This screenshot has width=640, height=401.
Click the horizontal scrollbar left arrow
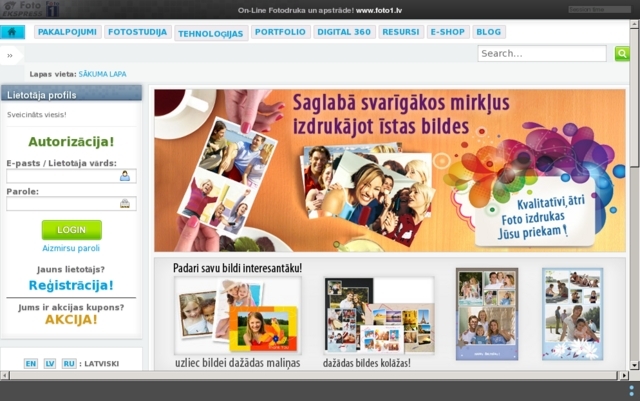click(x=4, y=375)
